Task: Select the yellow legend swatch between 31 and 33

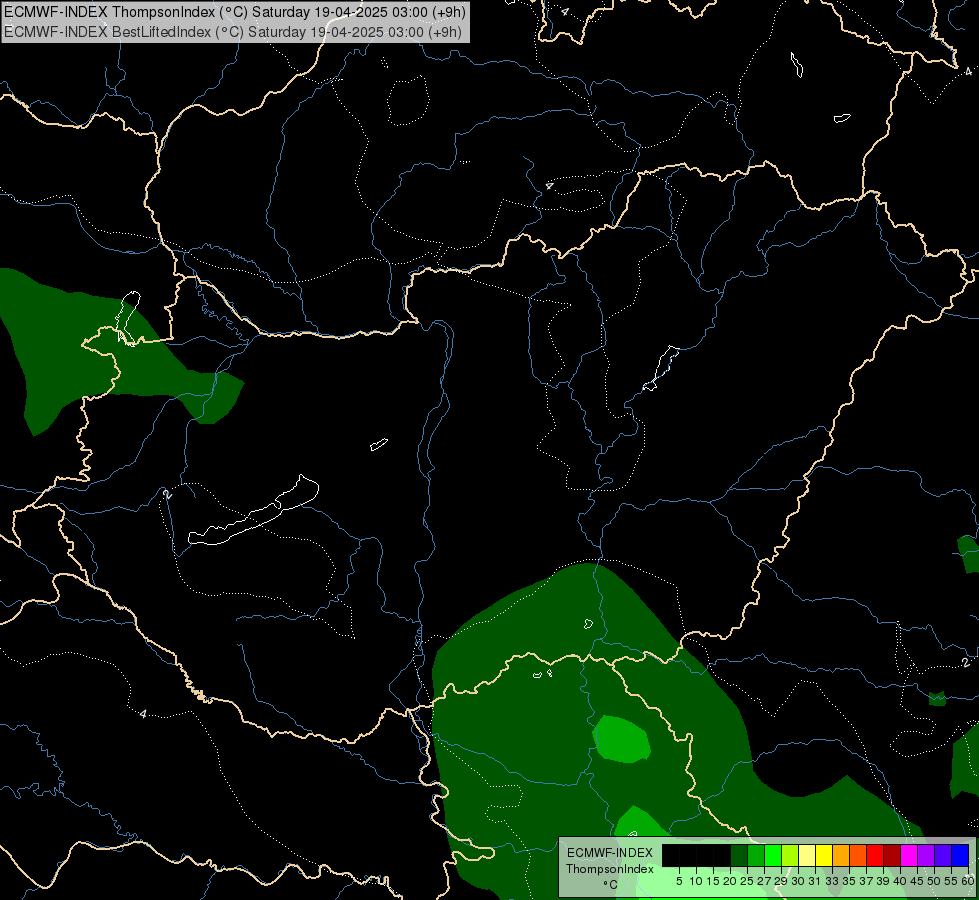Action: point(824,855)
